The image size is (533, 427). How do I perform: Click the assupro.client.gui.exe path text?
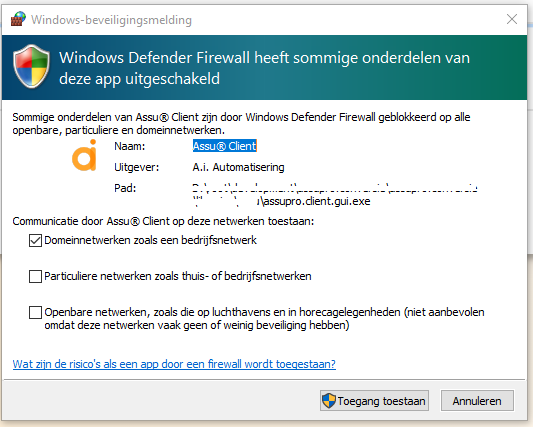pos(316,201)
